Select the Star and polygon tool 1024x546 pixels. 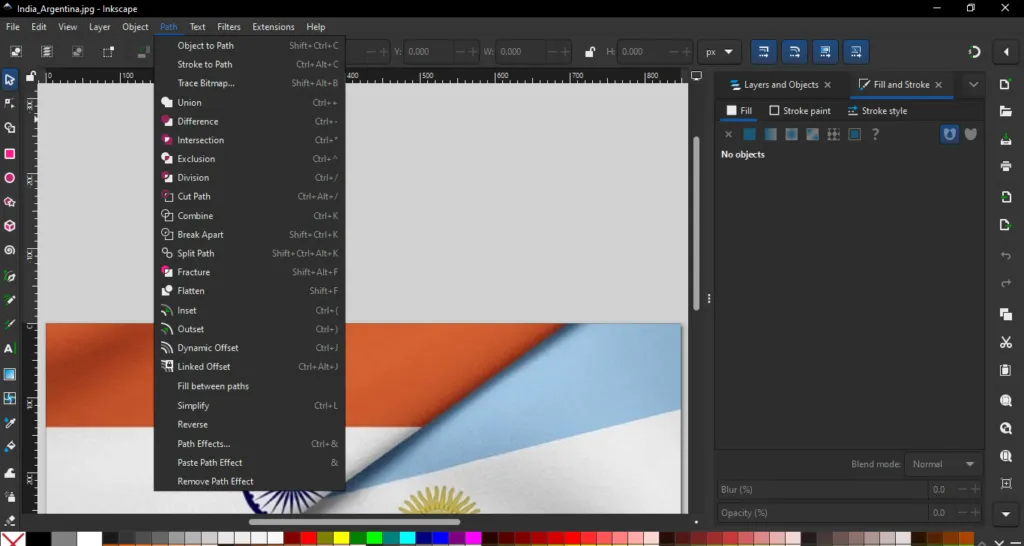(9, 202)
